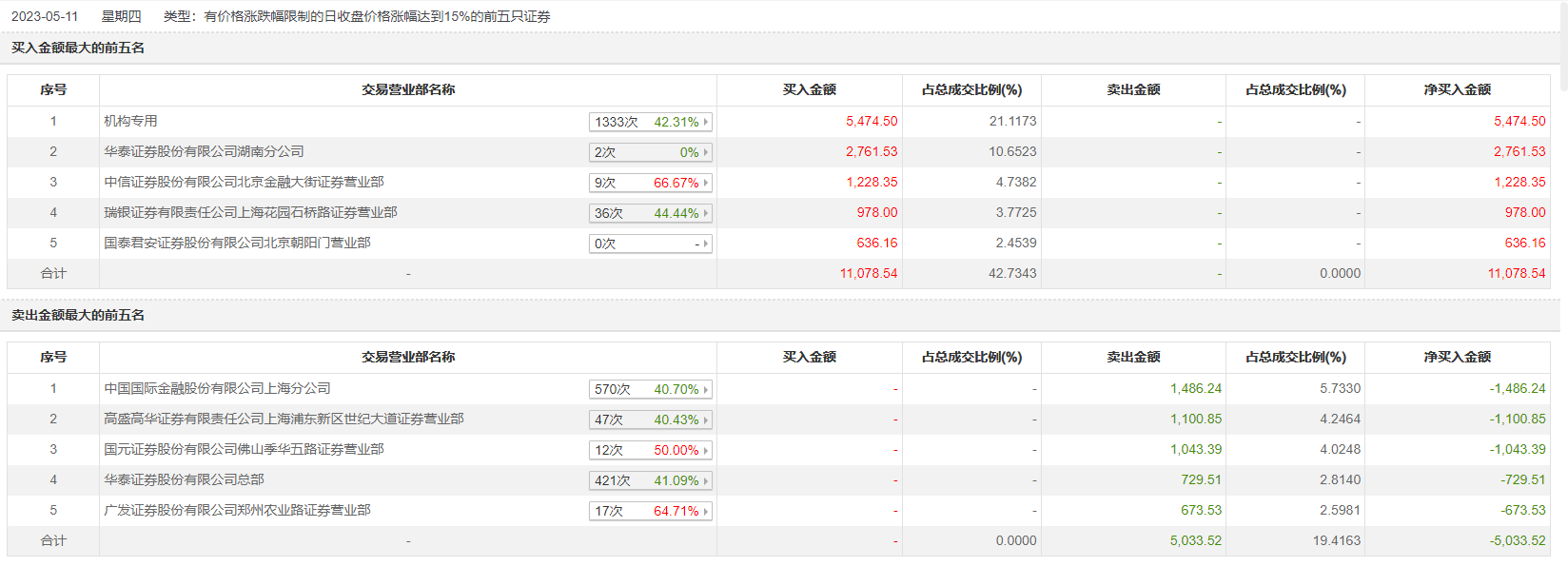Open 广发证券郑州农业路证券营业部 link

[x=237, y=511]
